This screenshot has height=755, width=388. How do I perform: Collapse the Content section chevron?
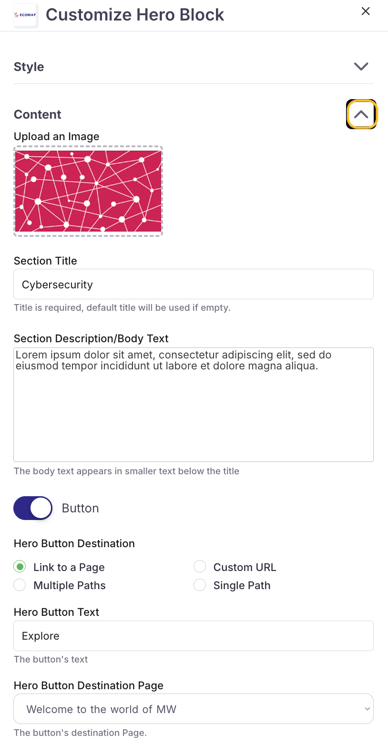coord(361,115)
